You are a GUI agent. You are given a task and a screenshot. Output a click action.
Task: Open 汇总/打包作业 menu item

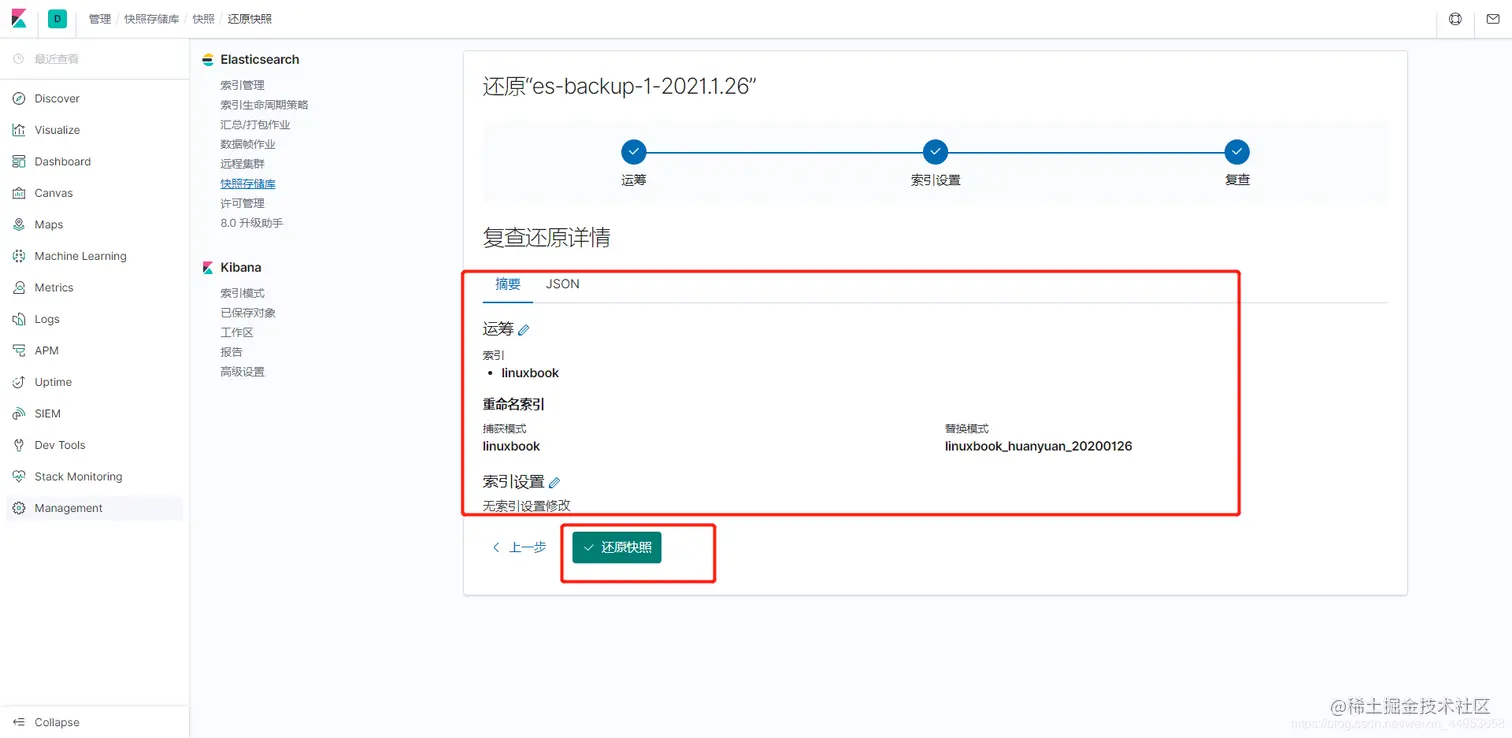[x=255, y=125]
